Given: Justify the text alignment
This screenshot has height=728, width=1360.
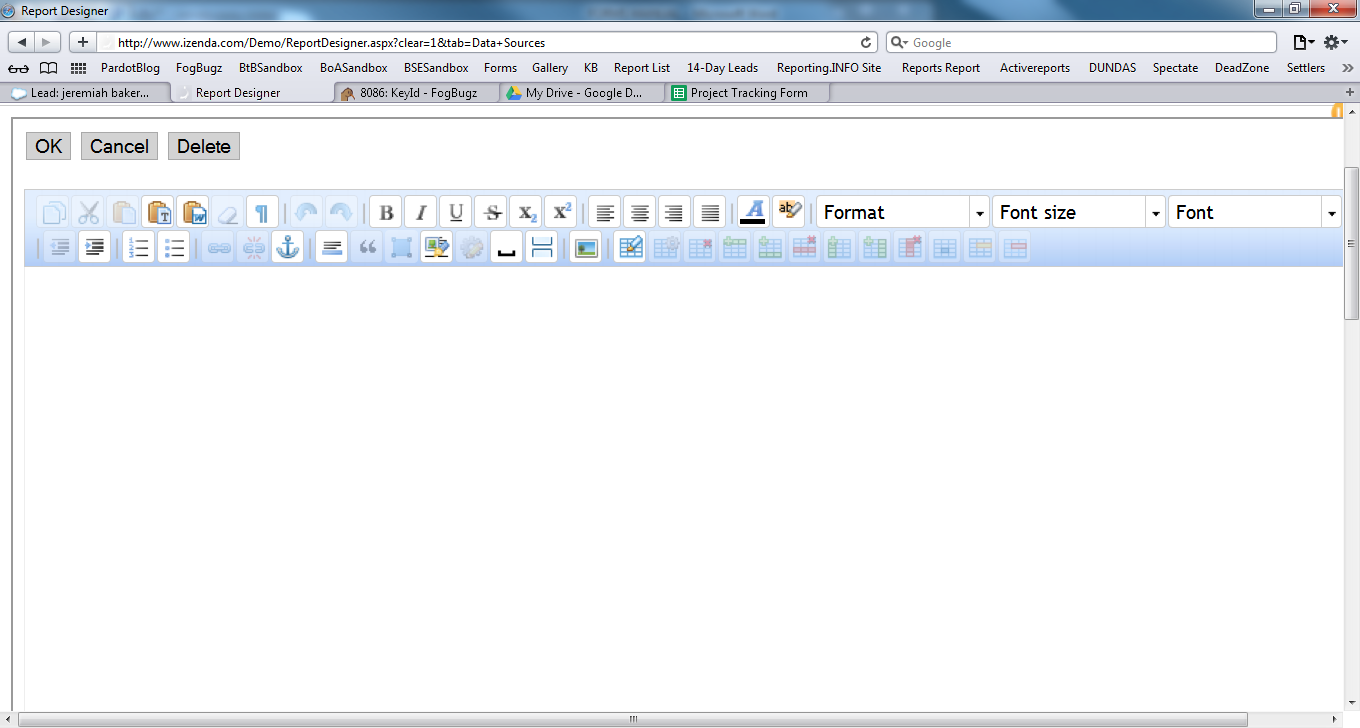Looking at the screenshot, I should pos(710,212).
